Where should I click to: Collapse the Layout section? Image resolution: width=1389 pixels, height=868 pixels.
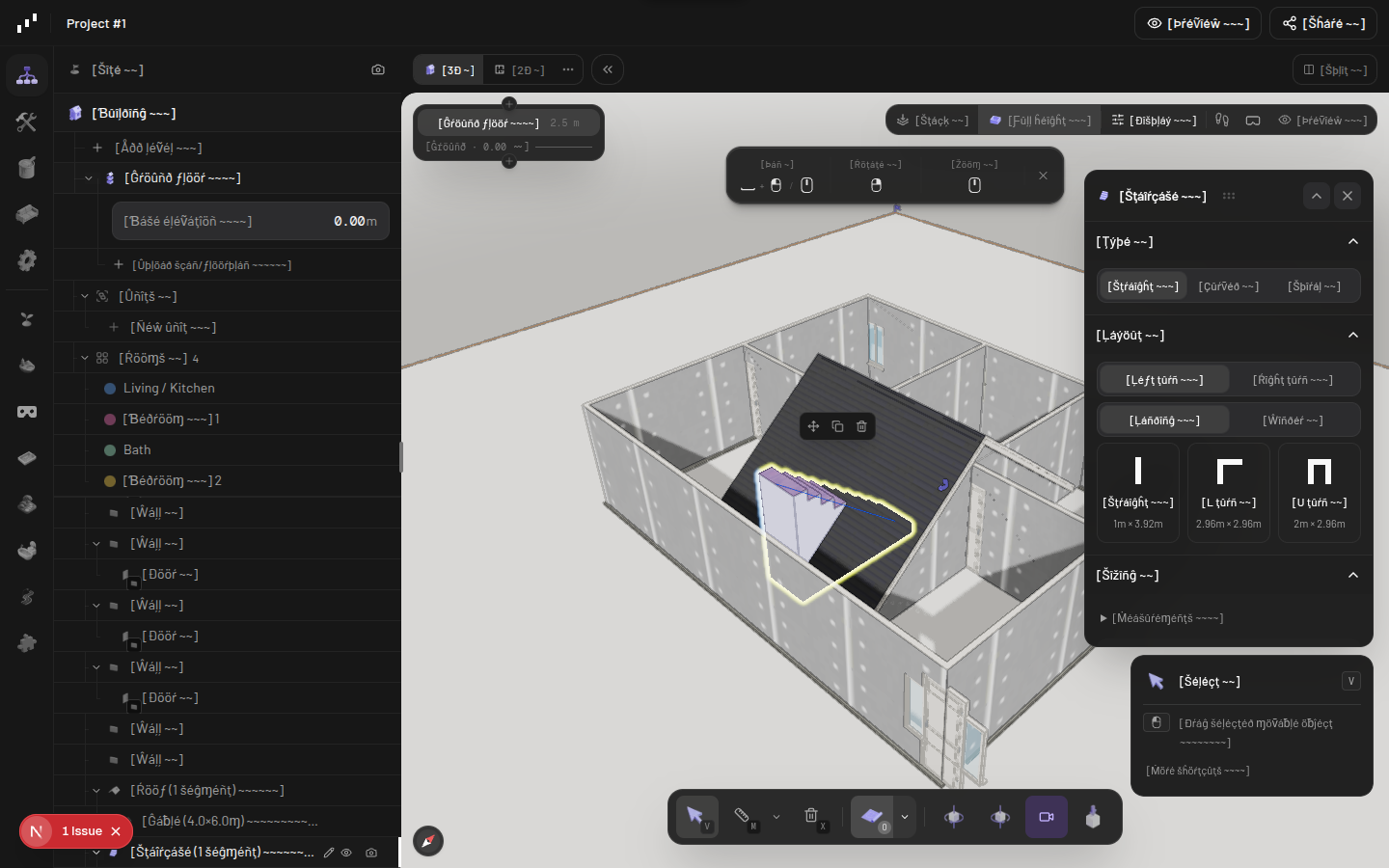(x=1353, y=336)
